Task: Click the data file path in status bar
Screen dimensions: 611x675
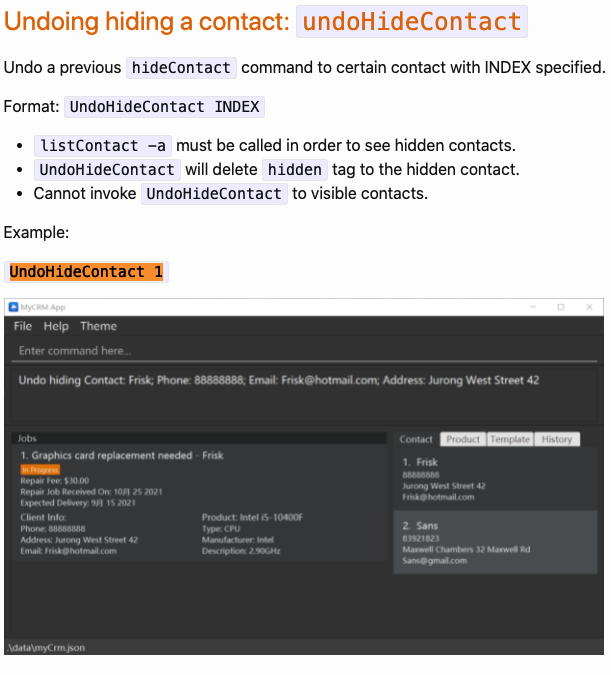Action: point(46,648)
